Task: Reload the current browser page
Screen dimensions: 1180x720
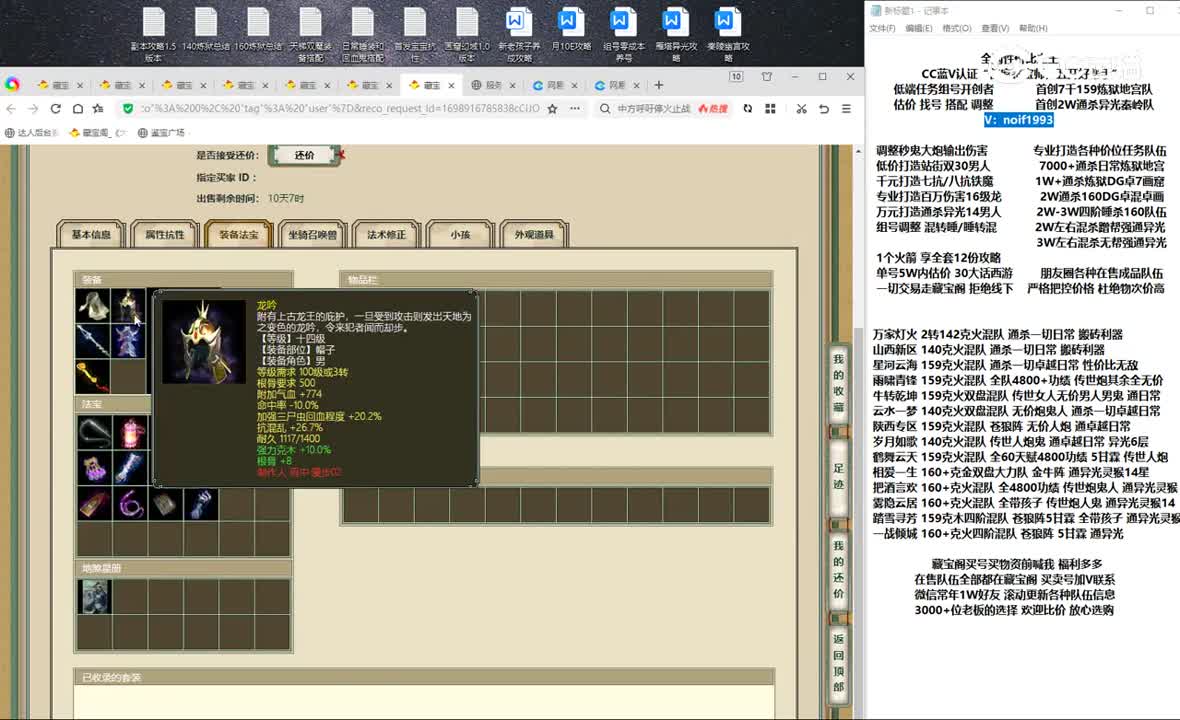Action: (55, 108)
